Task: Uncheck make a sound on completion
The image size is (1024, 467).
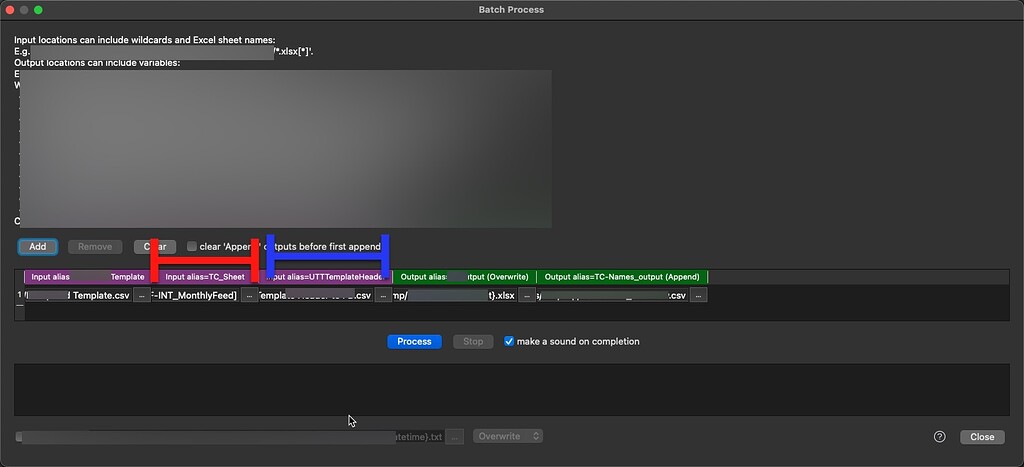Action: pyautogui.click(x=509, y=342)
